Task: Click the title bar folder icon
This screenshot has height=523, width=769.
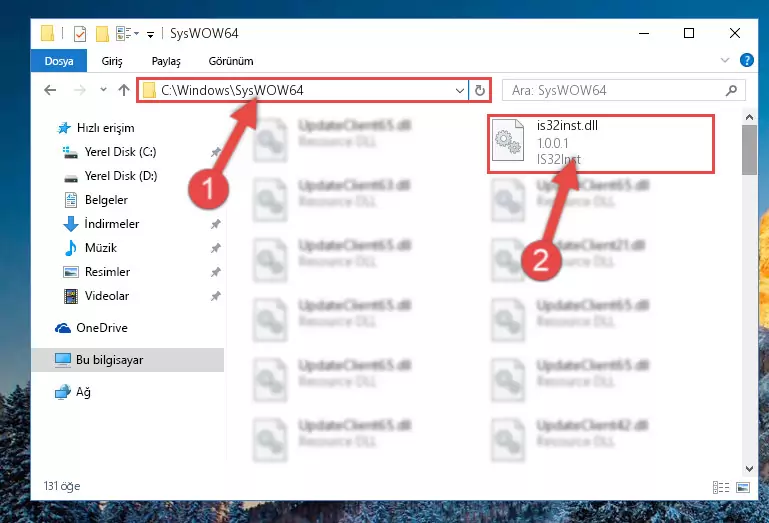Action: (x=48, y=33)
